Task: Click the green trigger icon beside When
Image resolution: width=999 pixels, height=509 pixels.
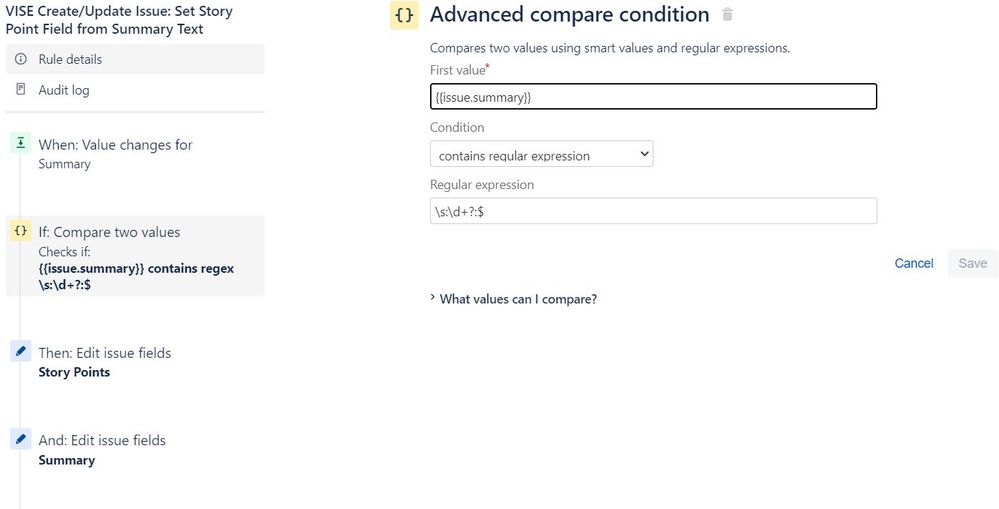Action: tap(20, 144)
